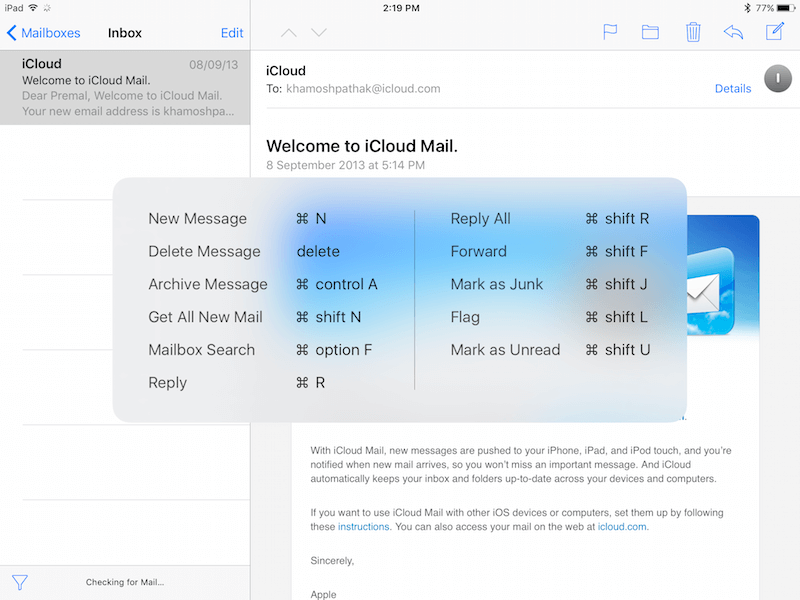This screenshot has width=800, height=600.
Task: Open the iCloud welcome email in list
Action: click(125, 88)
